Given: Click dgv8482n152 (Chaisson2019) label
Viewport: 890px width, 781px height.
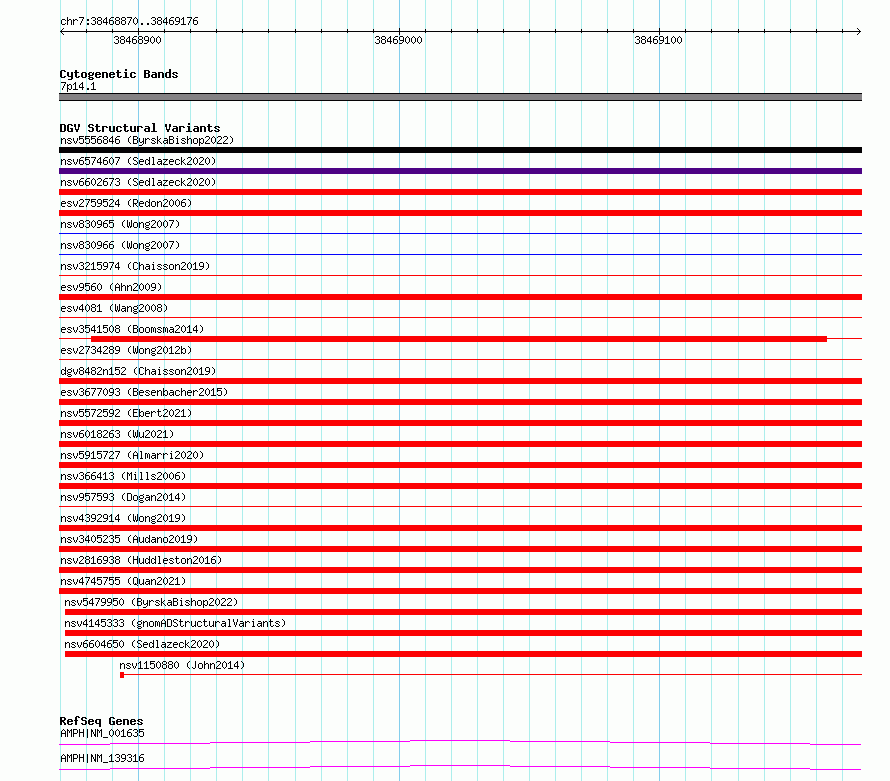Looking at the screenshot, I should (x=138, y=371).
